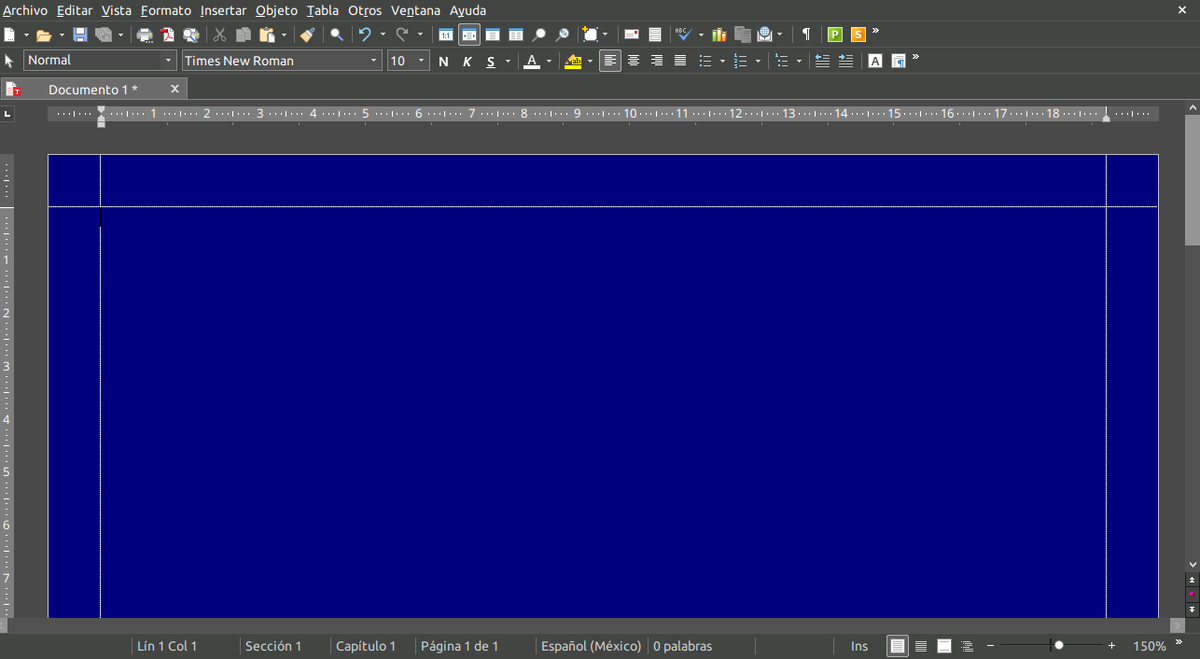Launch PlanMaker via orange S icon

pyautogui.click(x=858, y=35)
